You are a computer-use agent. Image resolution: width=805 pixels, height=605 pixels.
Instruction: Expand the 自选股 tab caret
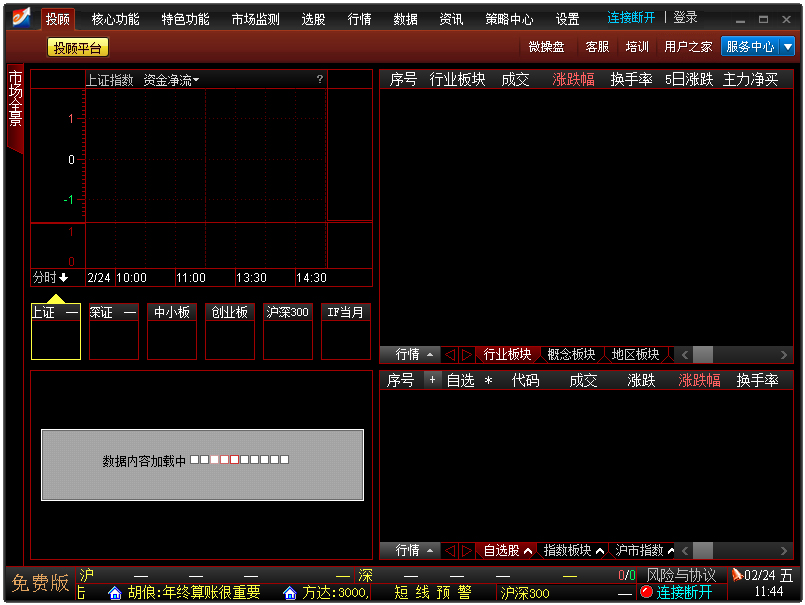[527, 551]
